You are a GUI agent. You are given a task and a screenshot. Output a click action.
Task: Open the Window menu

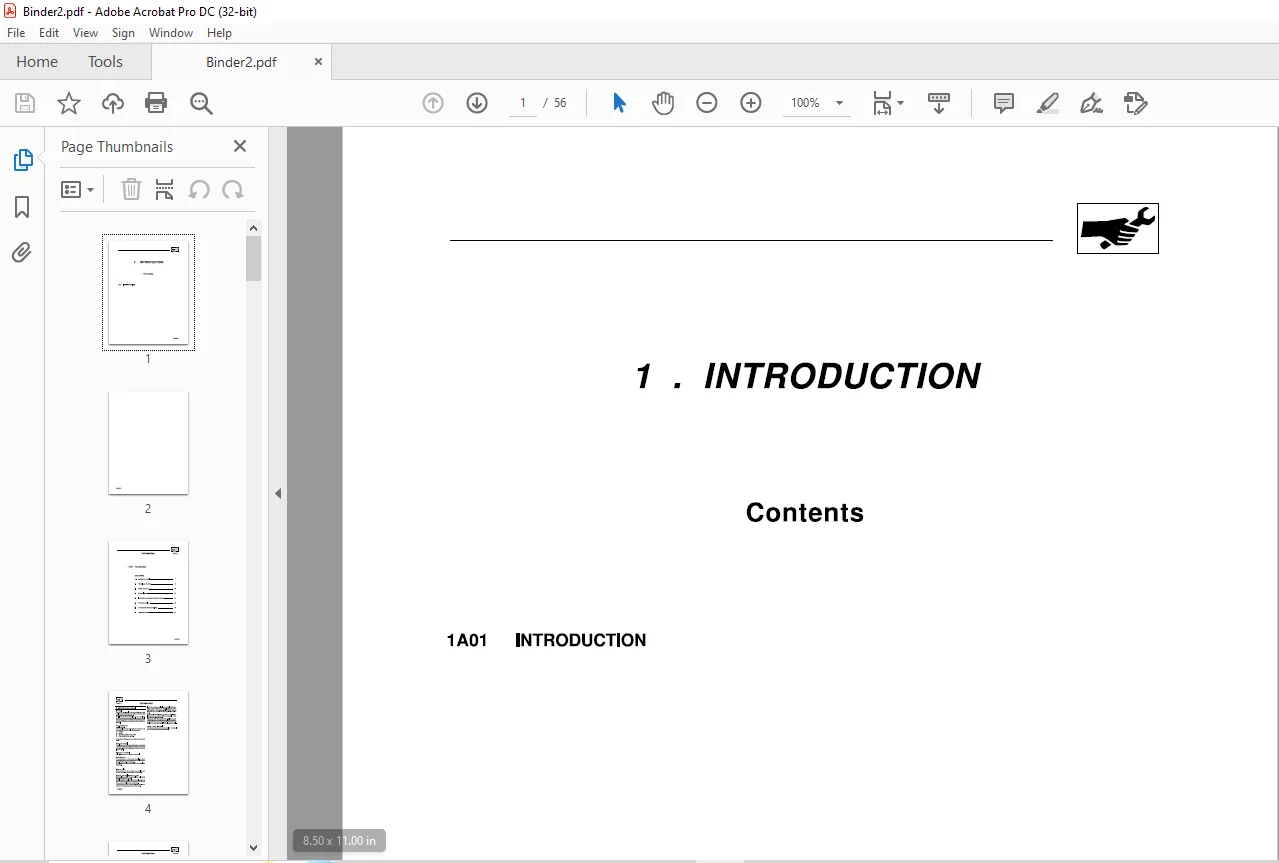click(171, 33)
